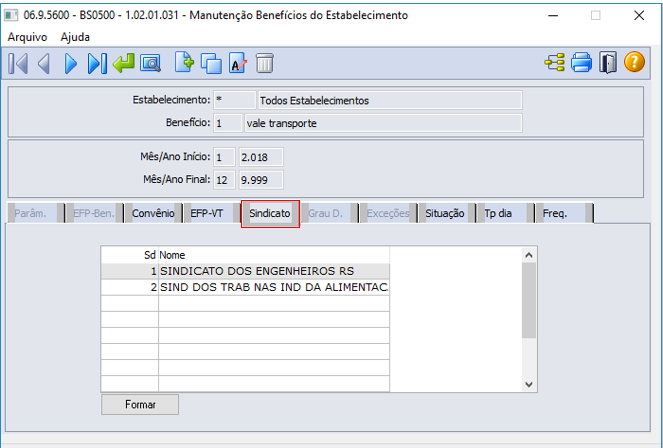This screenshot has height=448, width=663.
Task: Click the Sd column header
Action: 130,255
